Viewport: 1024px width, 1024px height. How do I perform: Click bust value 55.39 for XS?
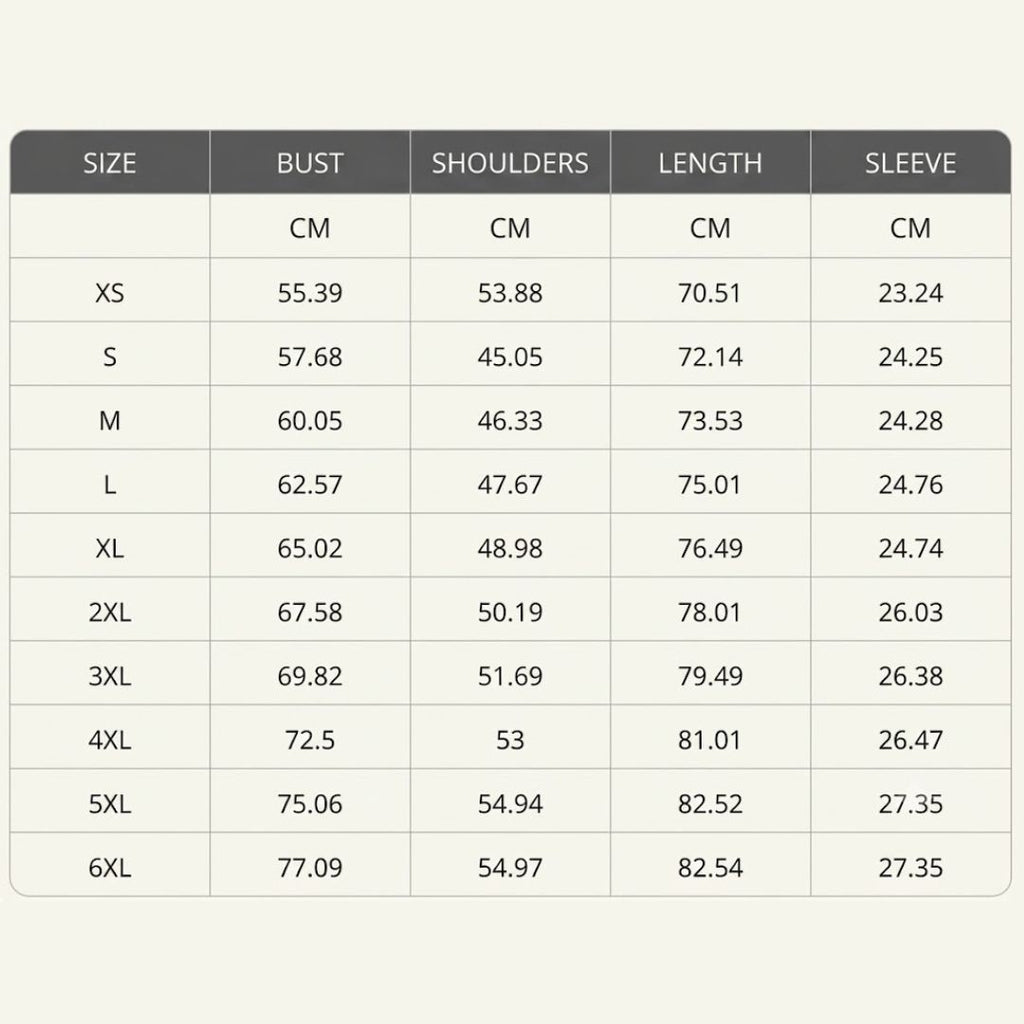click(310, 293)
